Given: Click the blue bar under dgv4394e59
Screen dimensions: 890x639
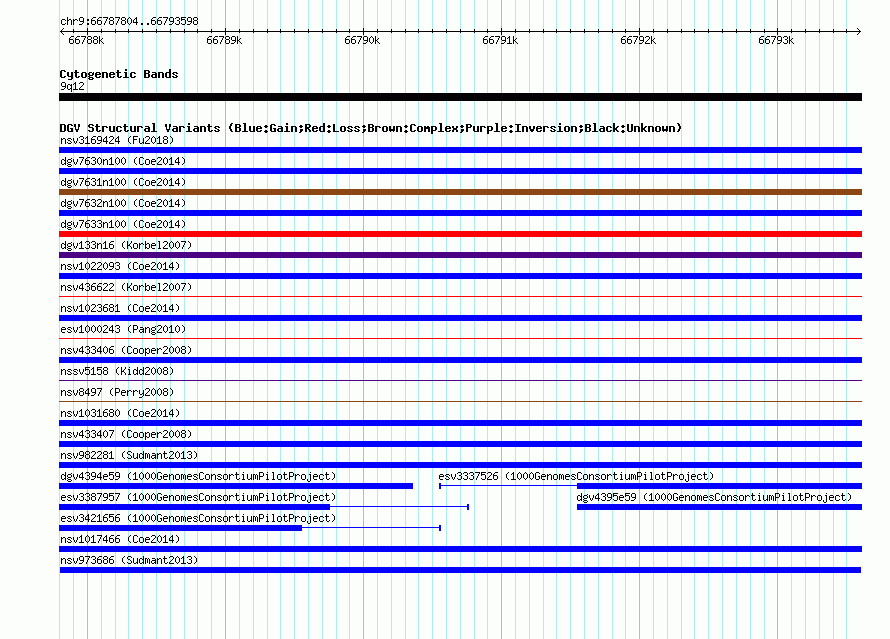Looking at the screenshot, I should coord(236,486).
